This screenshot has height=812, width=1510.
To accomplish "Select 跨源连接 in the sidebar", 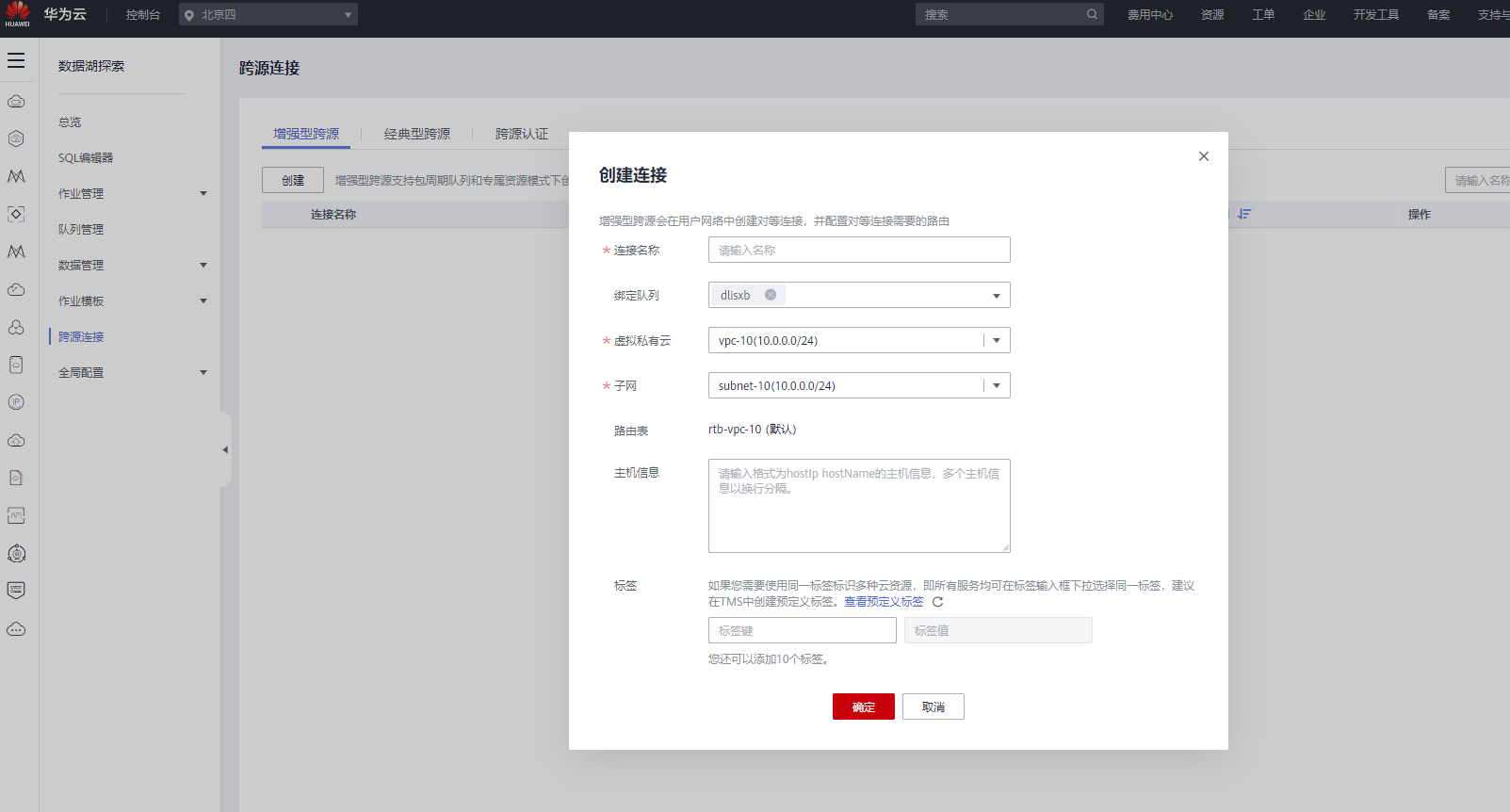I will 81,336.
